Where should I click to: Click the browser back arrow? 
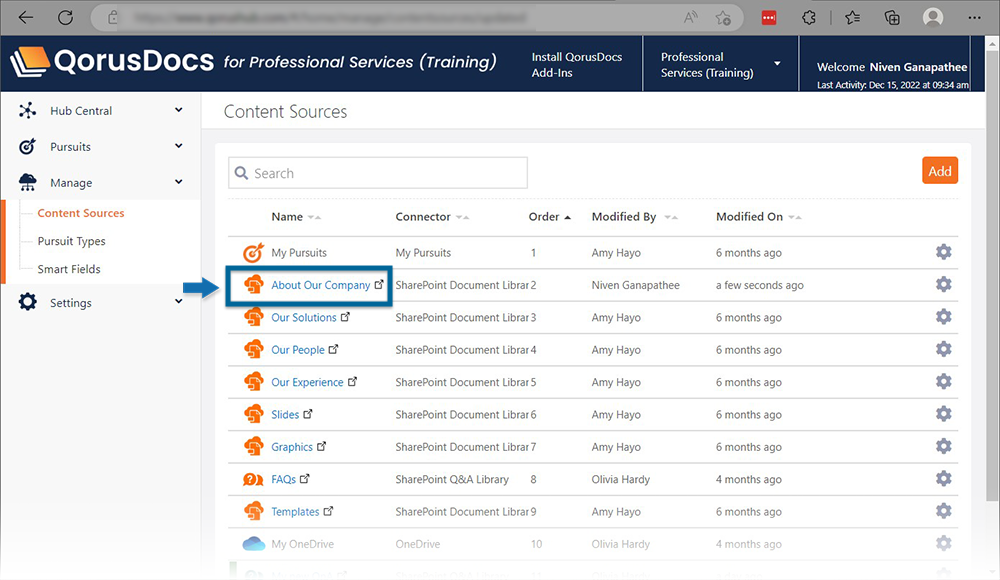26,17
